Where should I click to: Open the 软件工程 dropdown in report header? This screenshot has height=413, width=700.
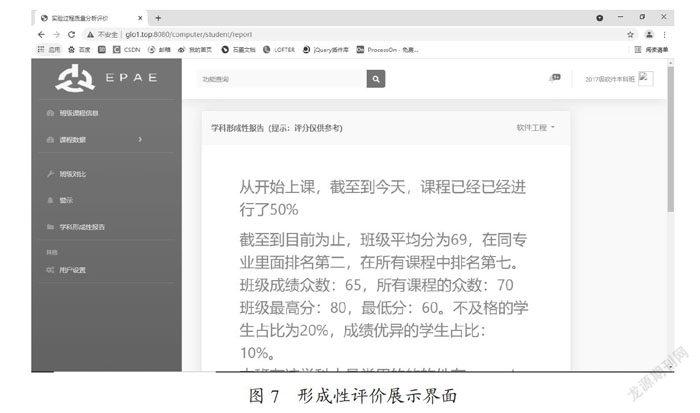[535, 128]
